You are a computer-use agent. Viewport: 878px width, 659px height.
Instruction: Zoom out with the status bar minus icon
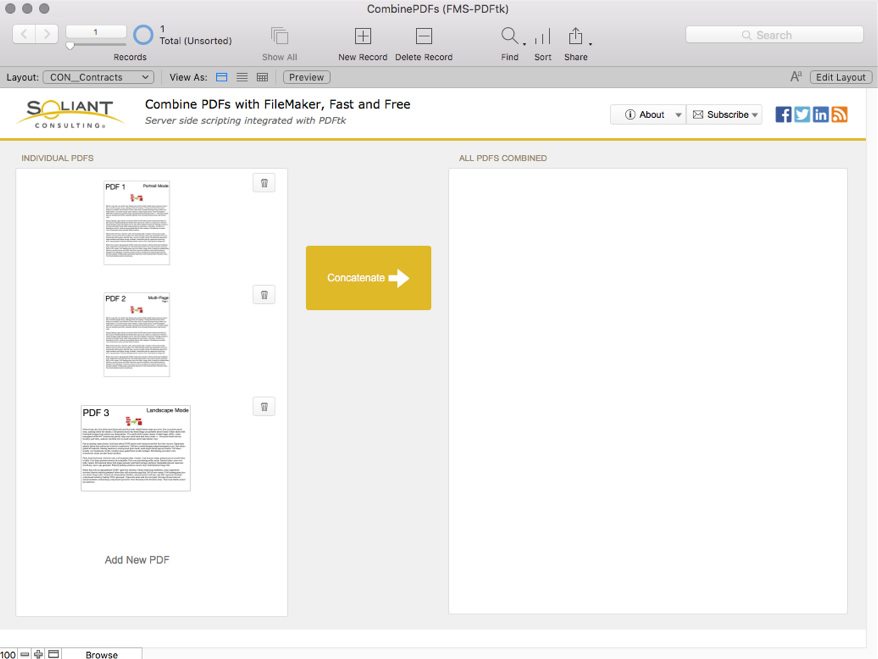pyautogui.click(x=25, y=654)
